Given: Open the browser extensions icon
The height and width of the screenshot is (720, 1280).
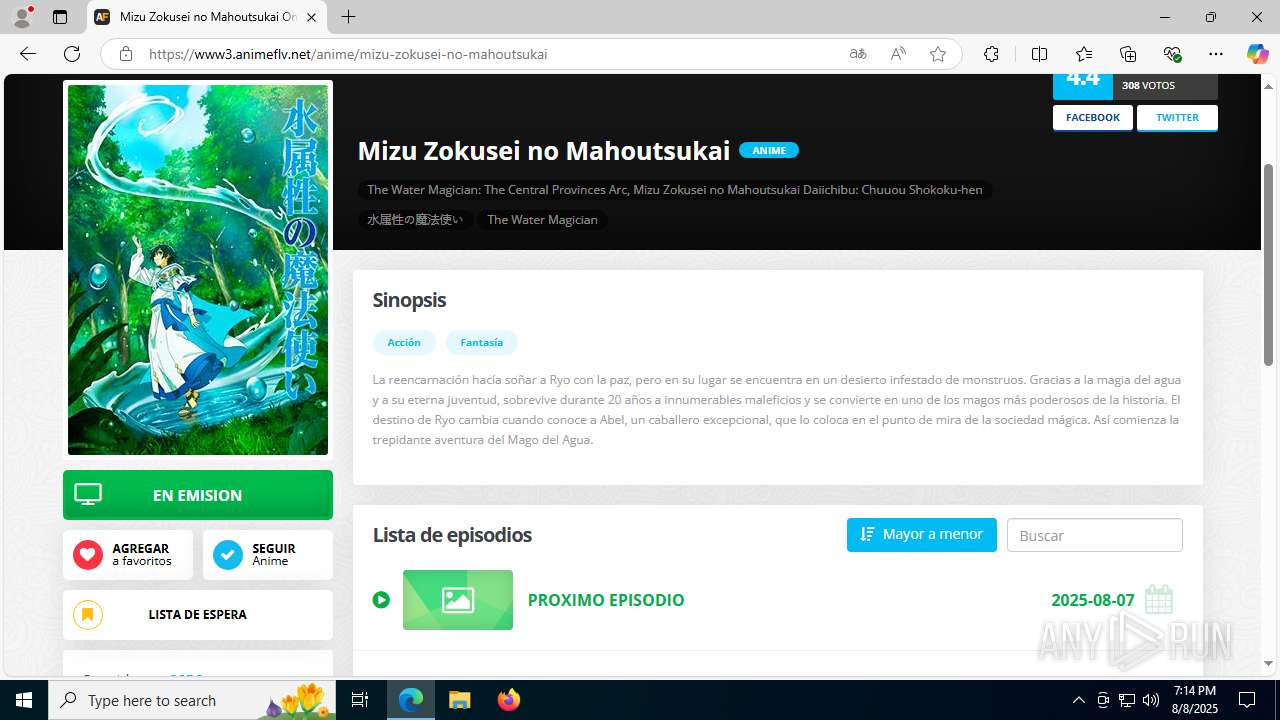Looking at the screenshot, I should coord(991,54).
